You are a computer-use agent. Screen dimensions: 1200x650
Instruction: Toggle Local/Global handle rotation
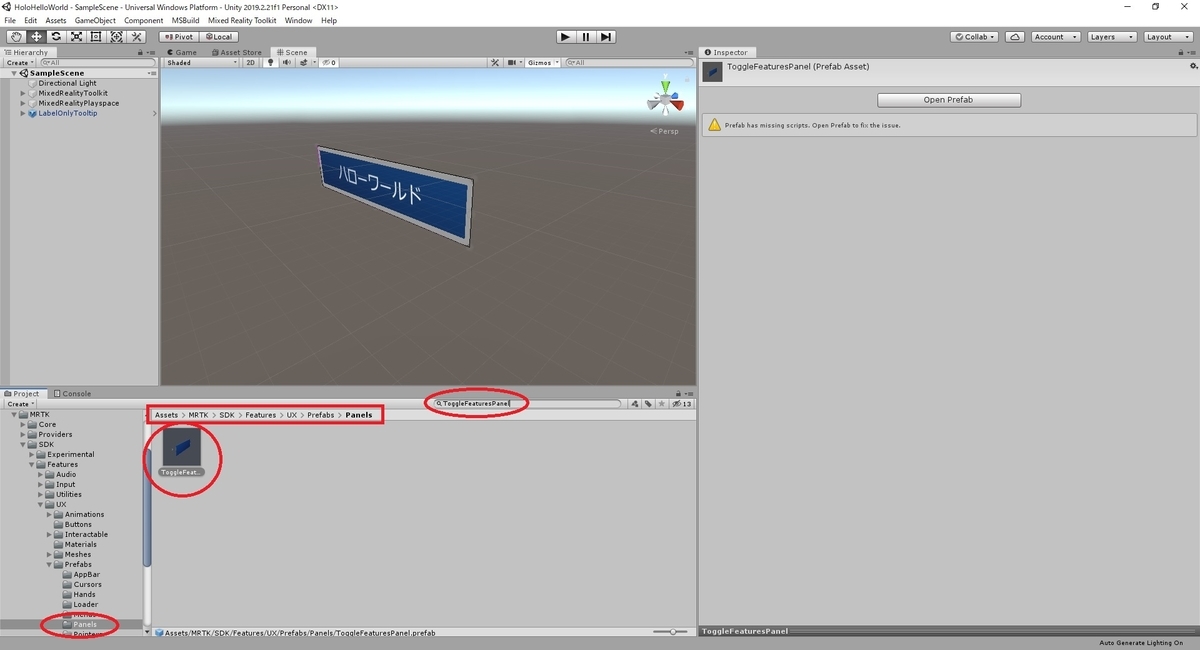tap(217, 37)
